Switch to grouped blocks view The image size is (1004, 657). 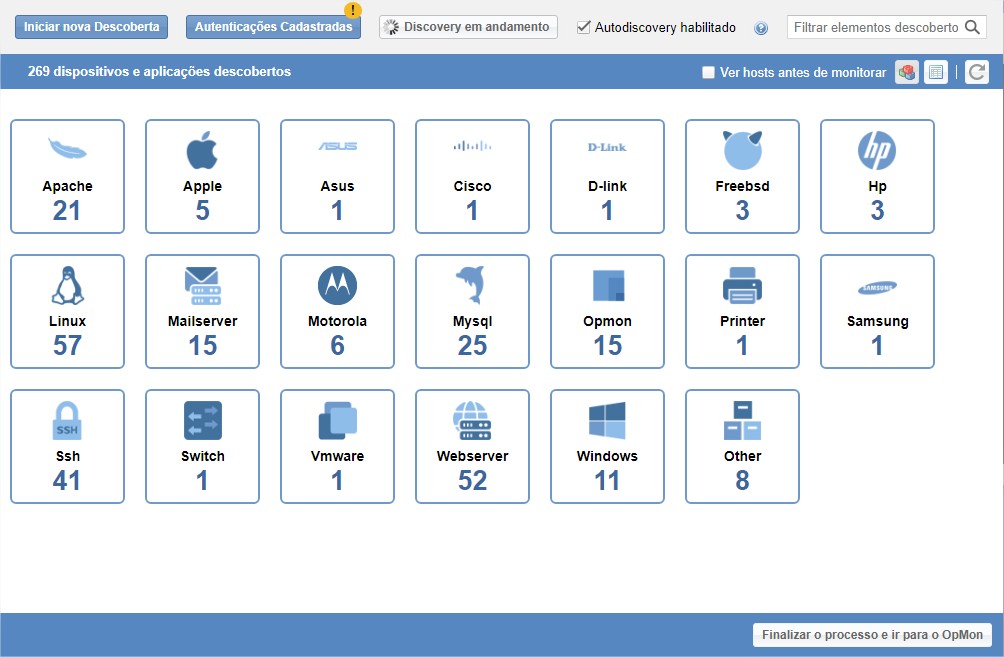pos(907,72)
